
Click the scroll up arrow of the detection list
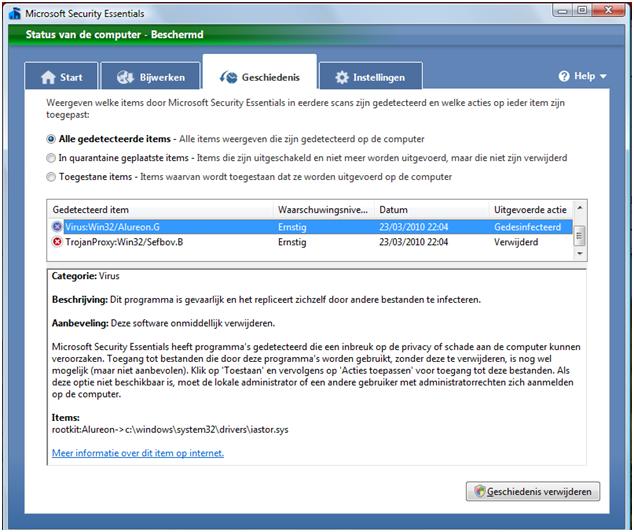tap(579, 208)
